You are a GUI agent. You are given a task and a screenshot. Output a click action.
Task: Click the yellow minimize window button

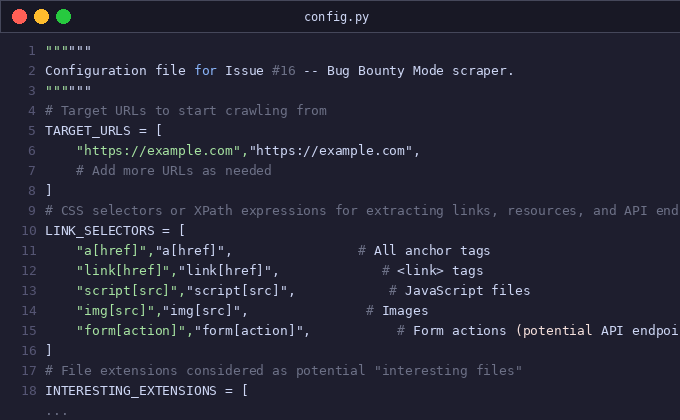pyautogui.click(x=42, y=16)
